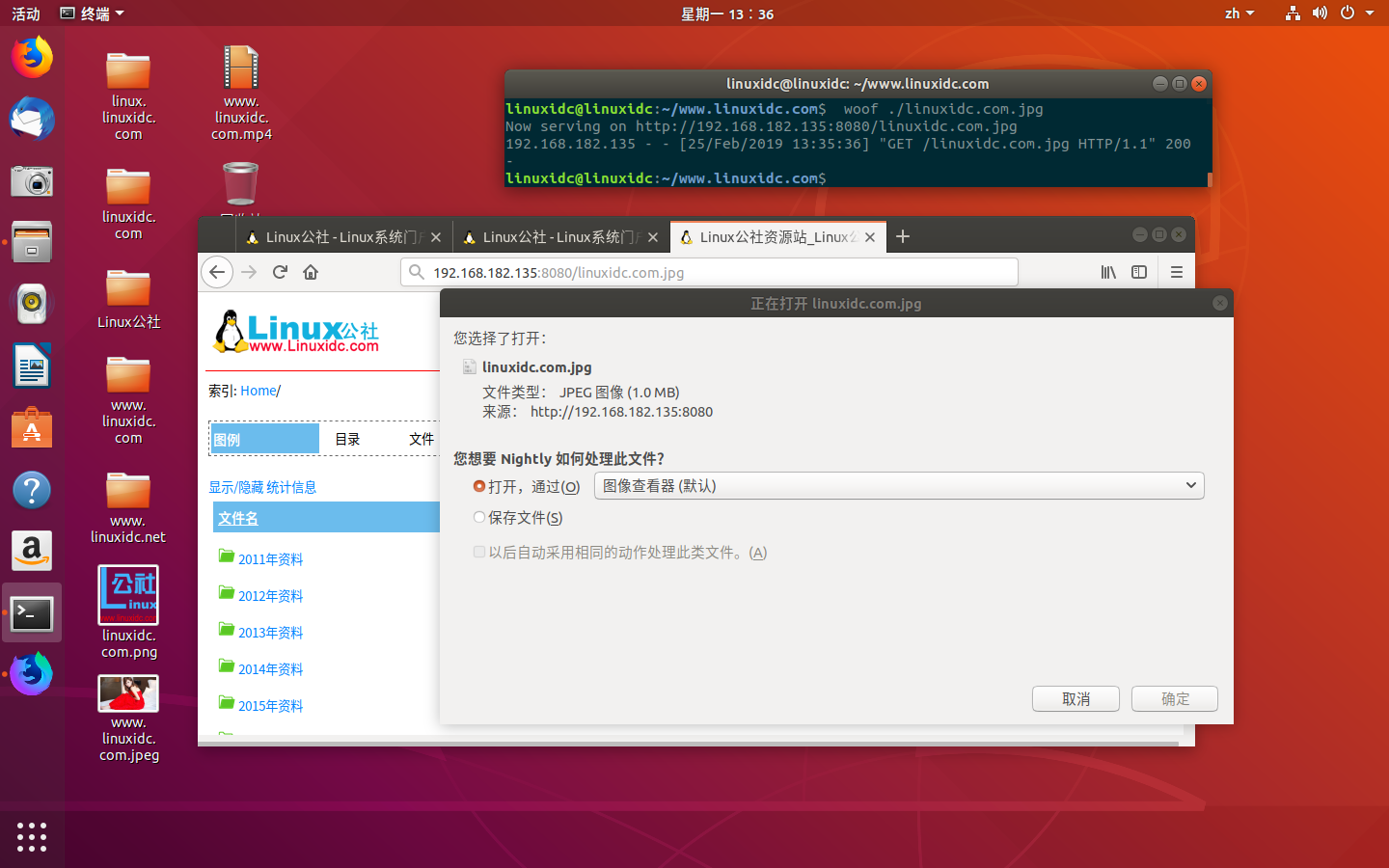Open the Firefox hamburger menu
1389x868 pixels.
click(1176, 272)
